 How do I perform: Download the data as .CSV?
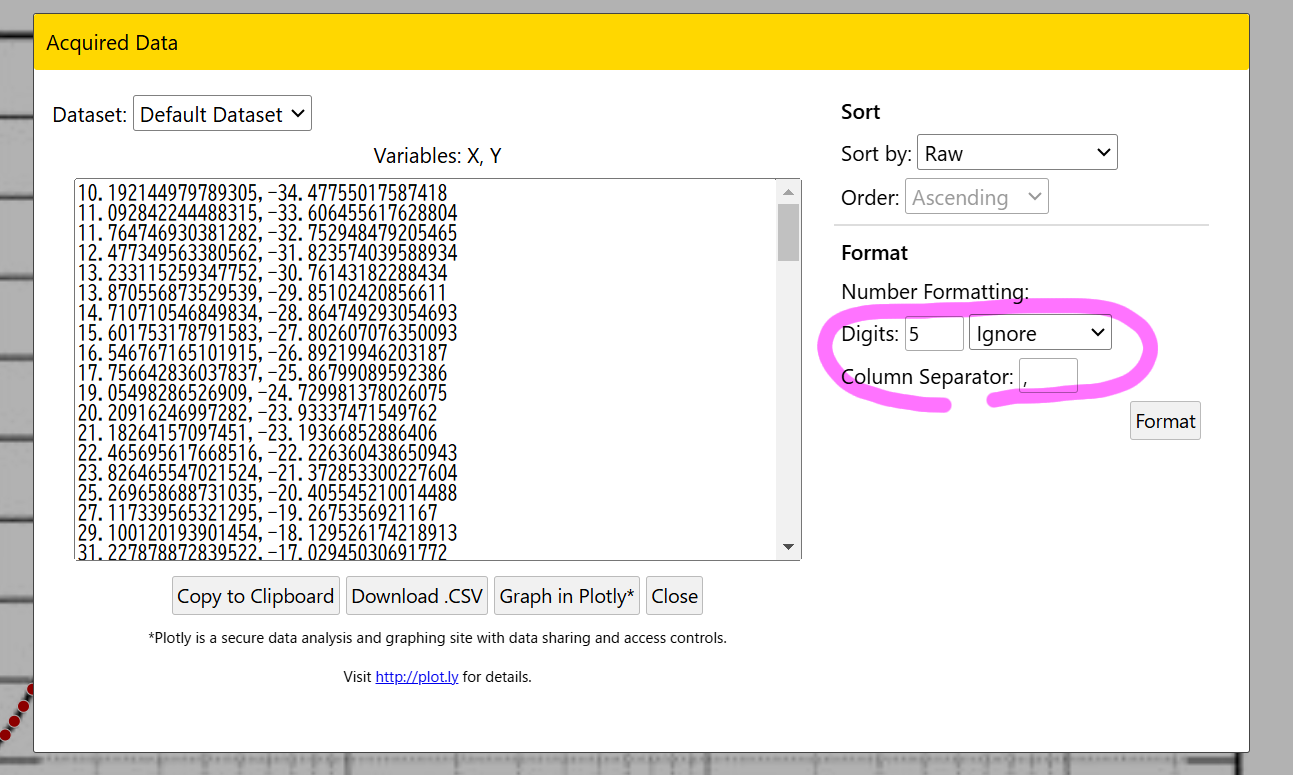(417, 596)
